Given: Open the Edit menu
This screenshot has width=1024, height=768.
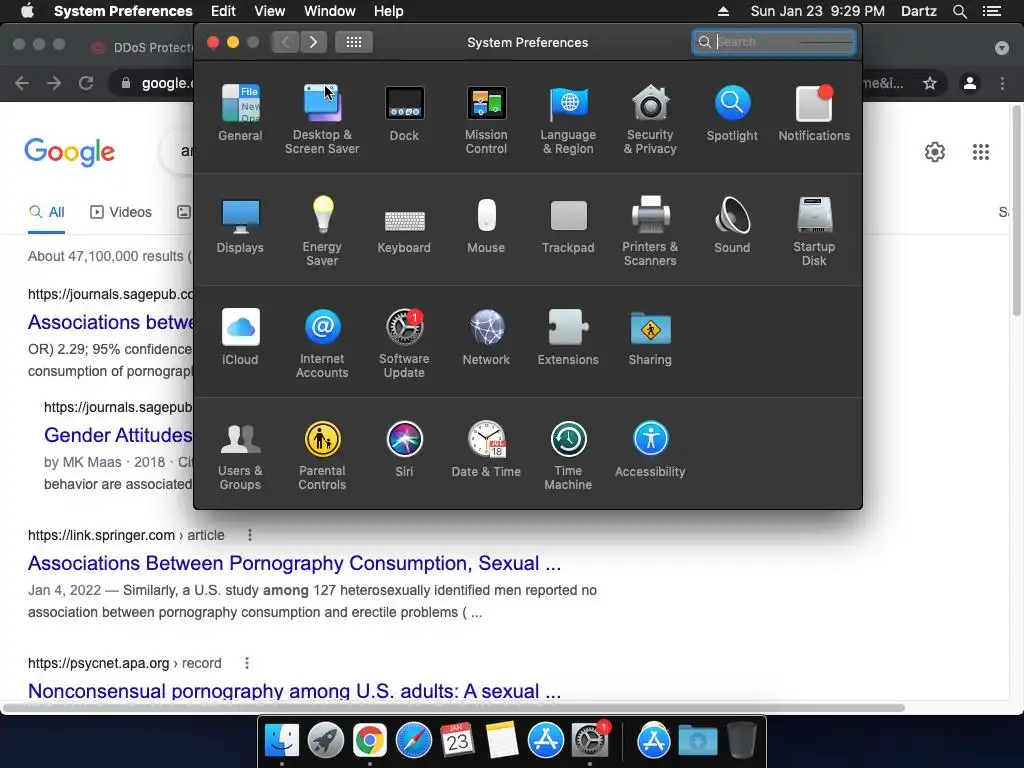Looking at the screenshot, I should [x=223, y=11].
